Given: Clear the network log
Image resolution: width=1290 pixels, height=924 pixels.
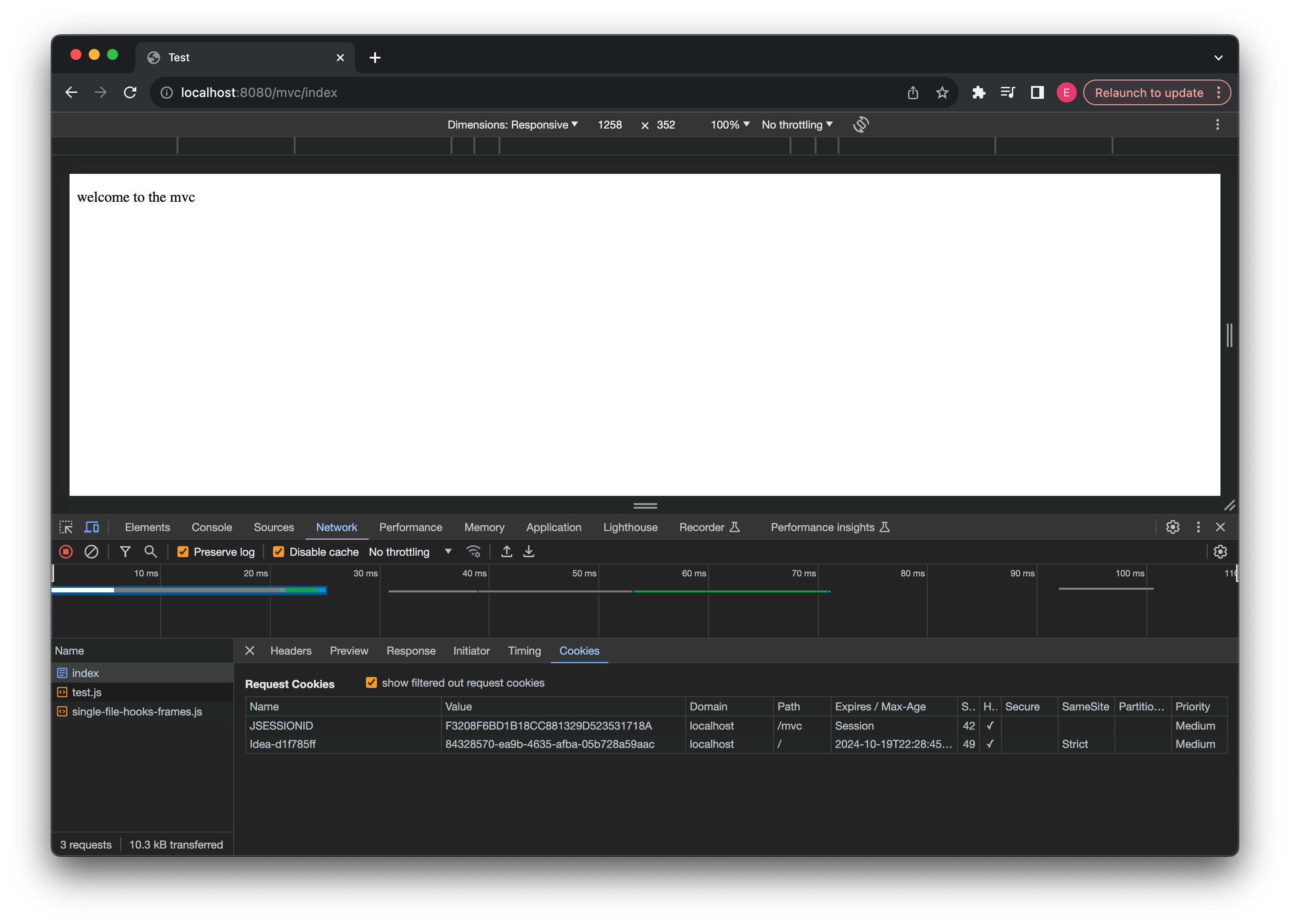Looking at the screenshot, I should [91, 552].
